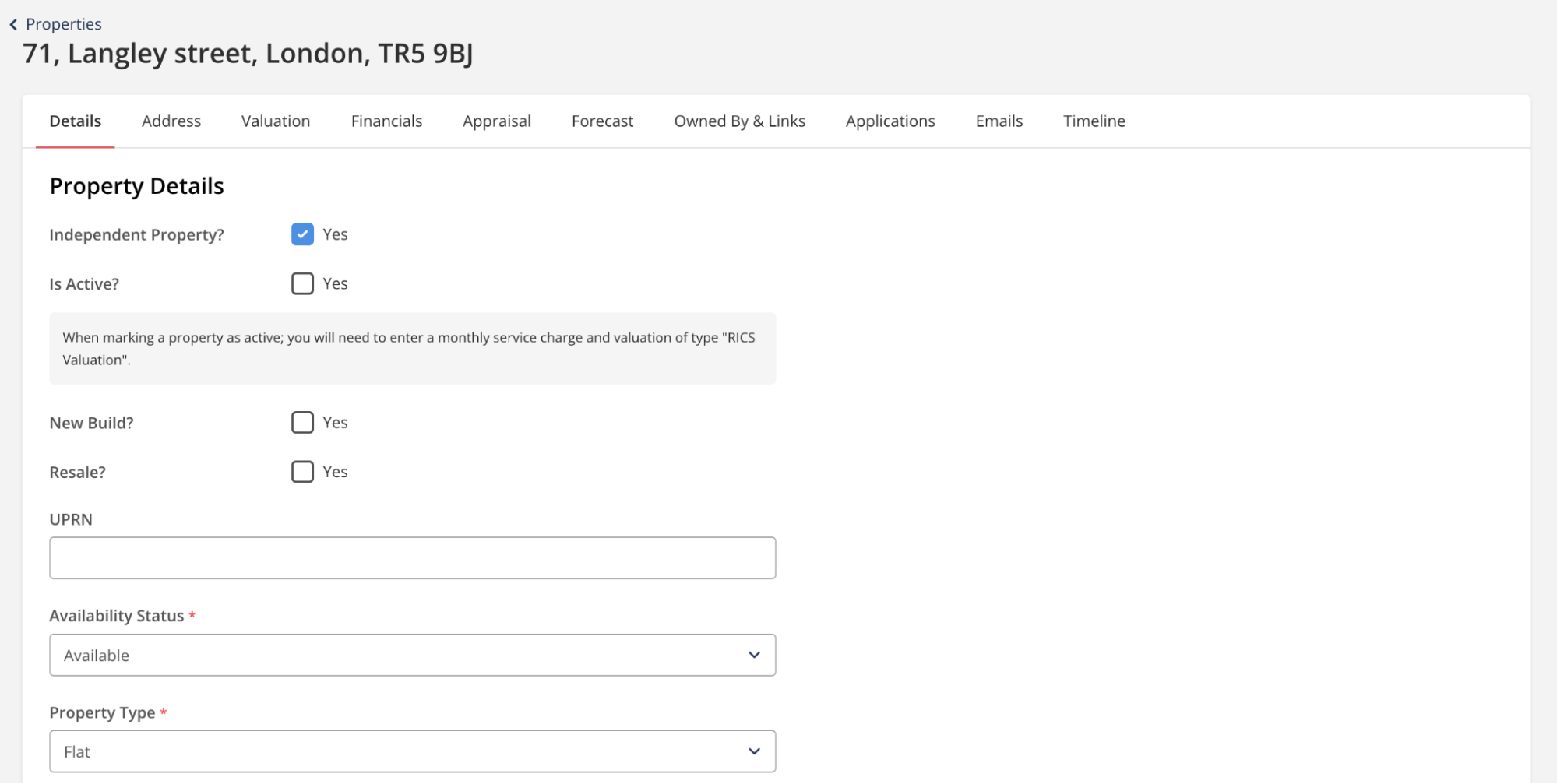Click the back chevron beside Properties
Viewport: 1557px width, 784px height.
13,25
